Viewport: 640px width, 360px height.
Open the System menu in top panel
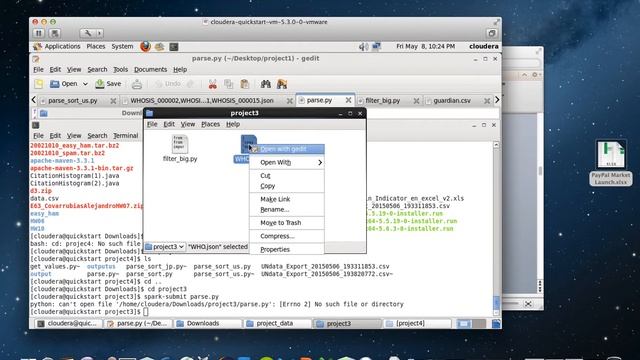[x=122, y=47]
